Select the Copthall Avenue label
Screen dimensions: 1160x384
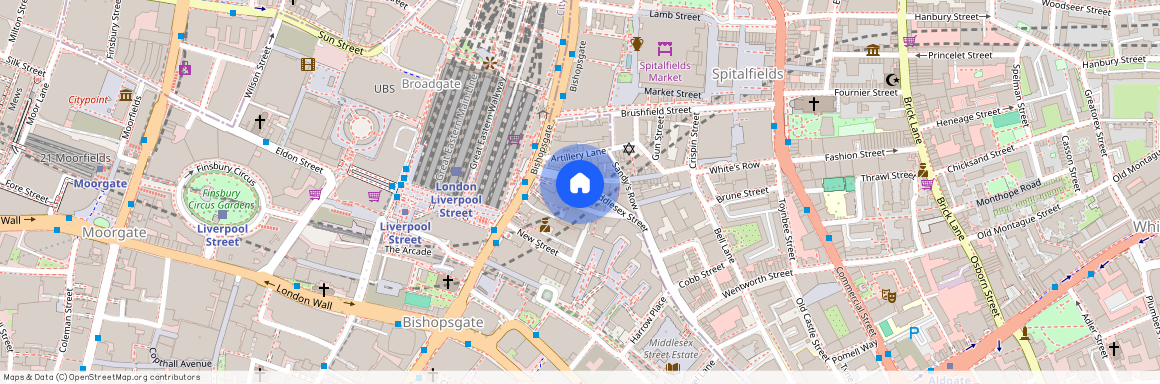pyautogui.click(x=181, y=358)
